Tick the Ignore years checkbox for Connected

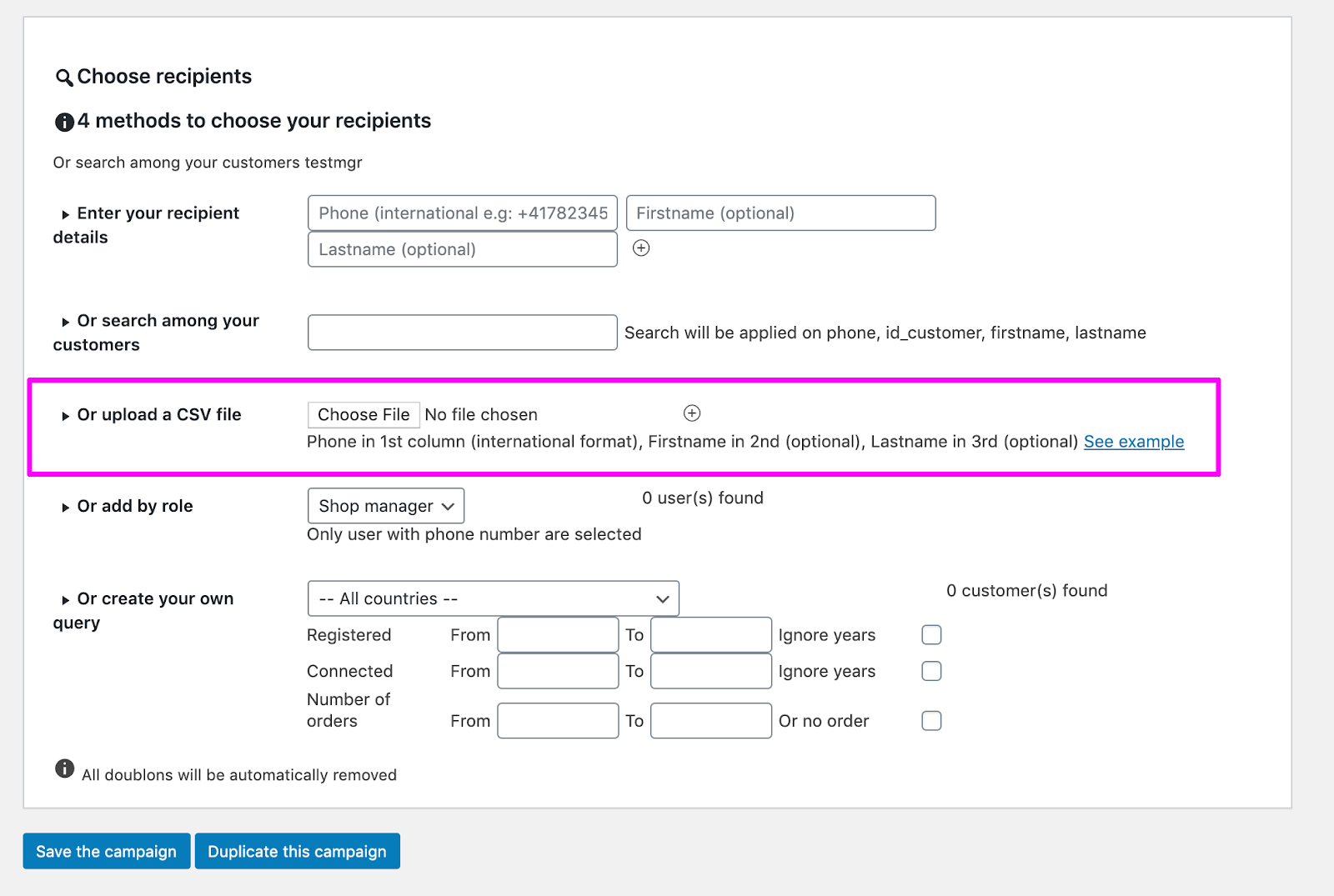pos(931,671)
